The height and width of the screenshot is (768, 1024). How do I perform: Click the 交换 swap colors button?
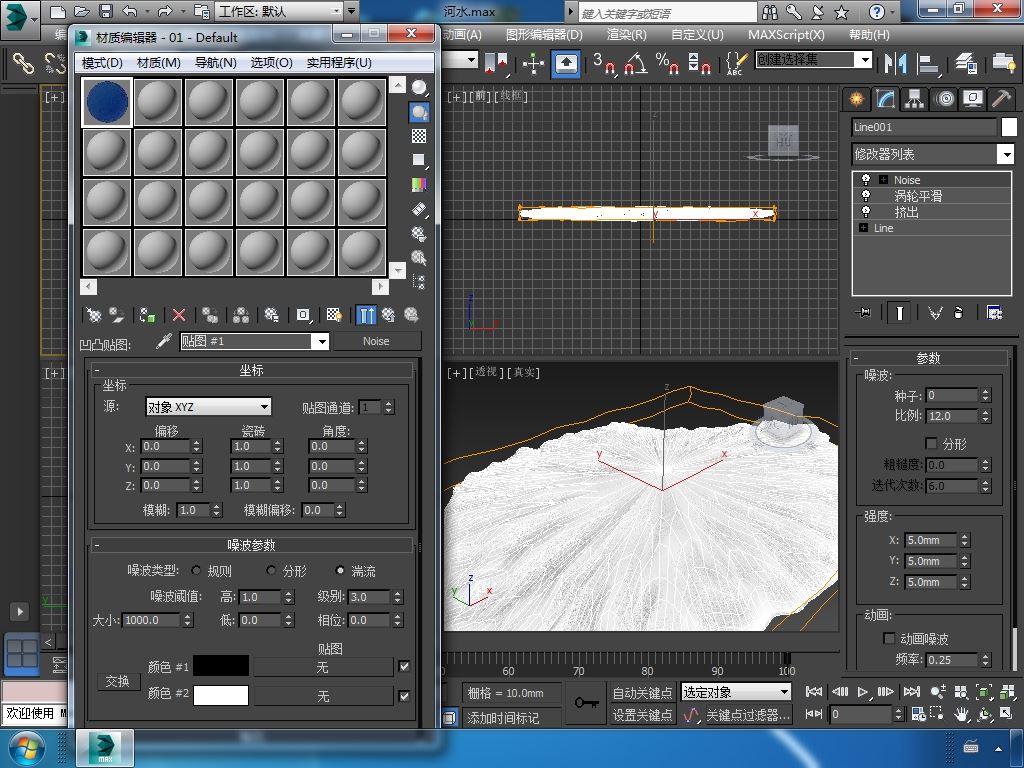coord(118,680)
